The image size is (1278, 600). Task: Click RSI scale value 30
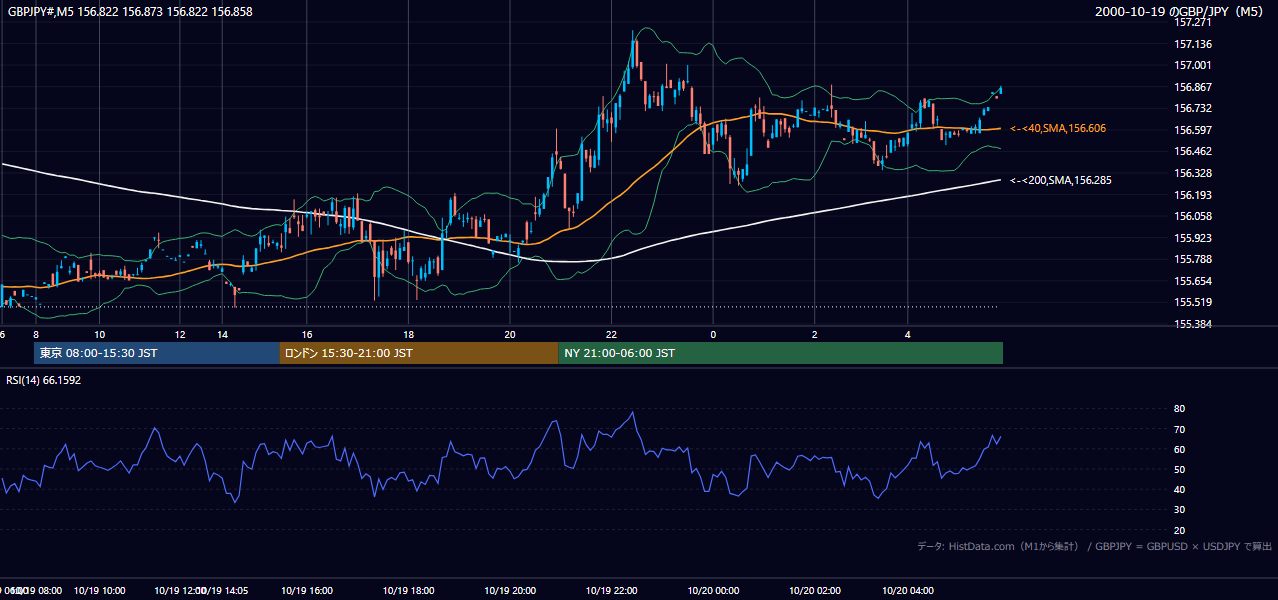point(1179,510)
